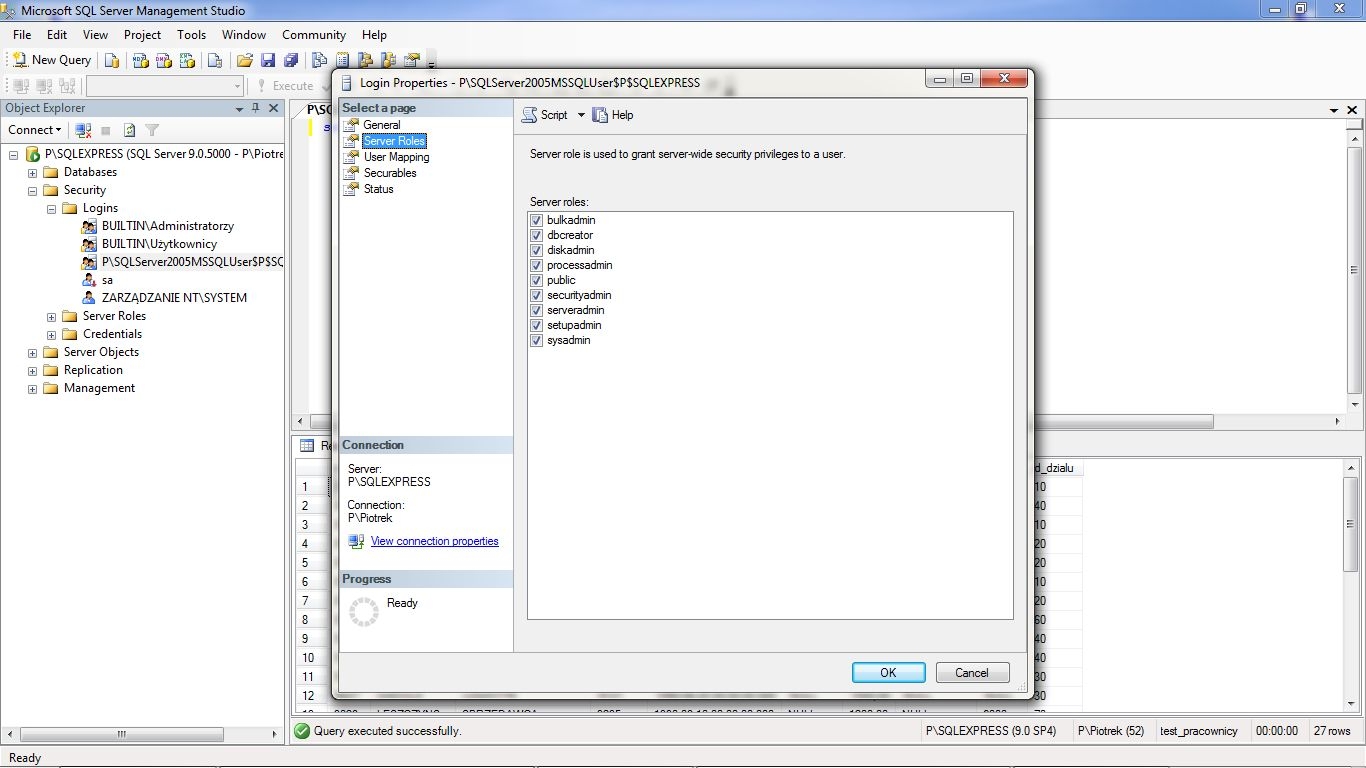Collapse the Security tree node

click(x=32, y=191)
